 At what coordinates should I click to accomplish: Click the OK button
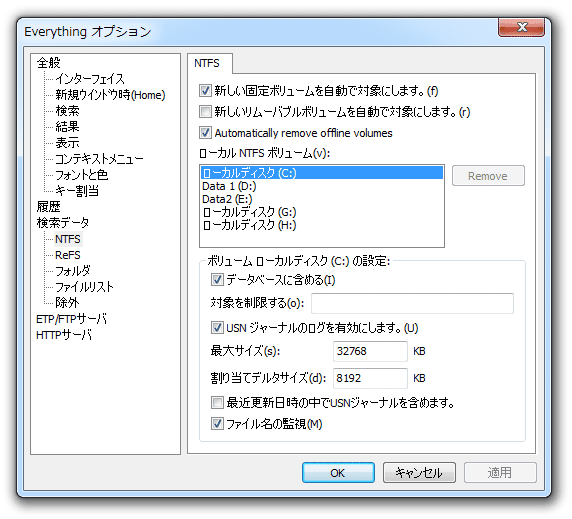pos(338,473)
